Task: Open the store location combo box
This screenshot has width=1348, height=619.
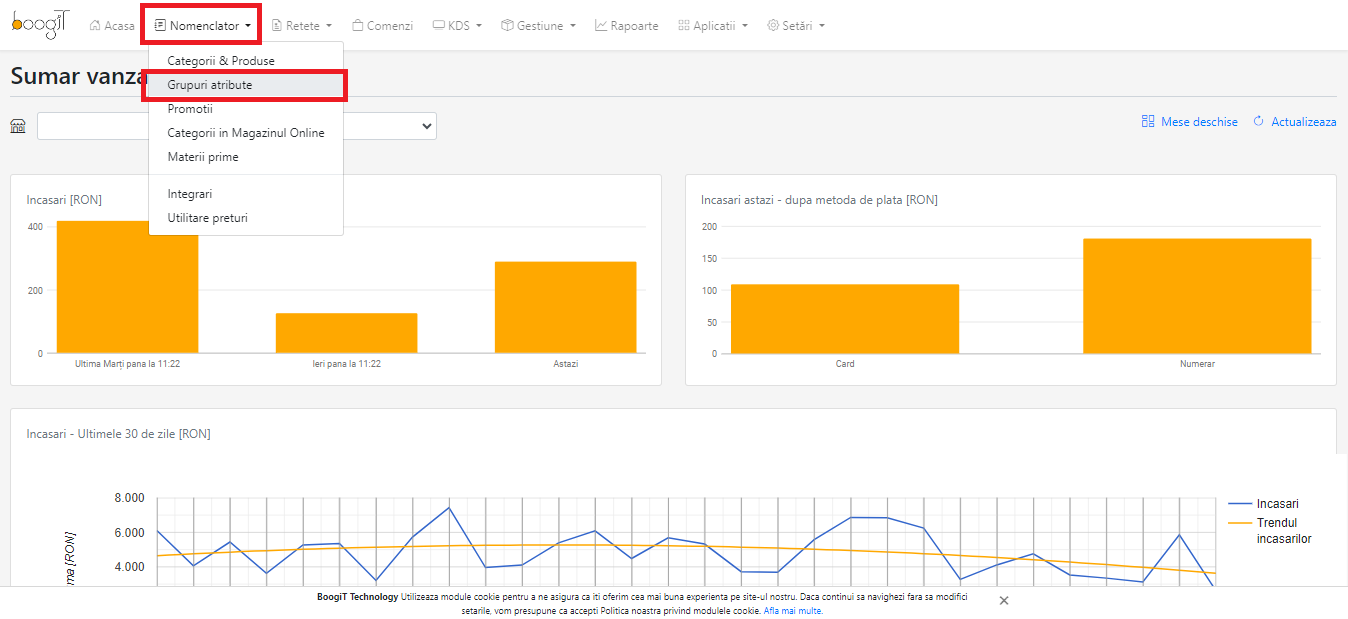Action: (237, 126)
